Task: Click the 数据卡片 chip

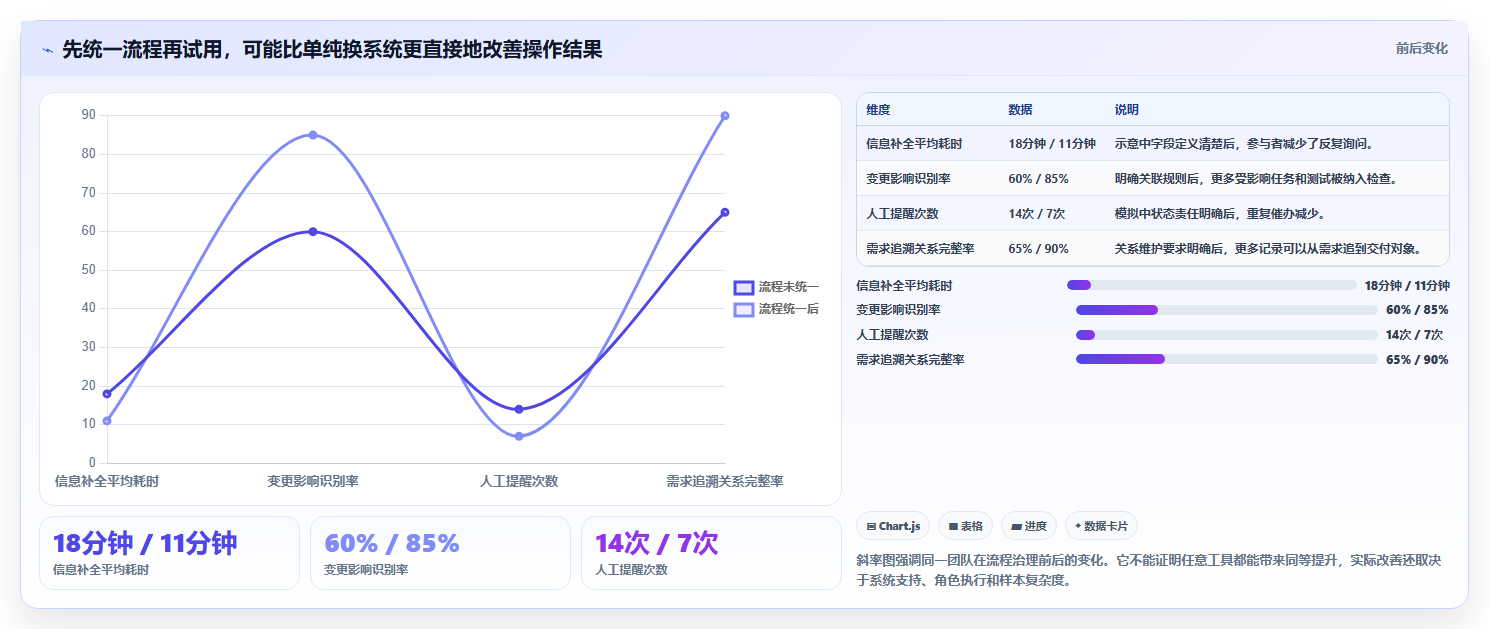Action: tap(1101, 526)
